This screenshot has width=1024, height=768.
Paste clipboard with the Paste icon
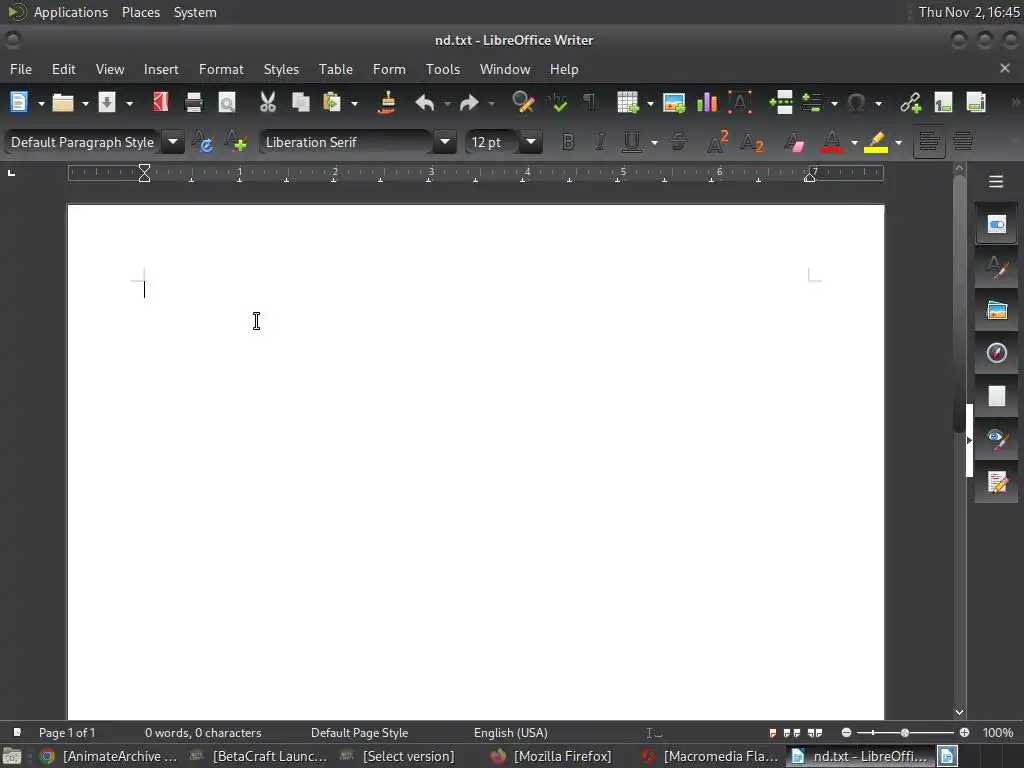tap(332, 103)
